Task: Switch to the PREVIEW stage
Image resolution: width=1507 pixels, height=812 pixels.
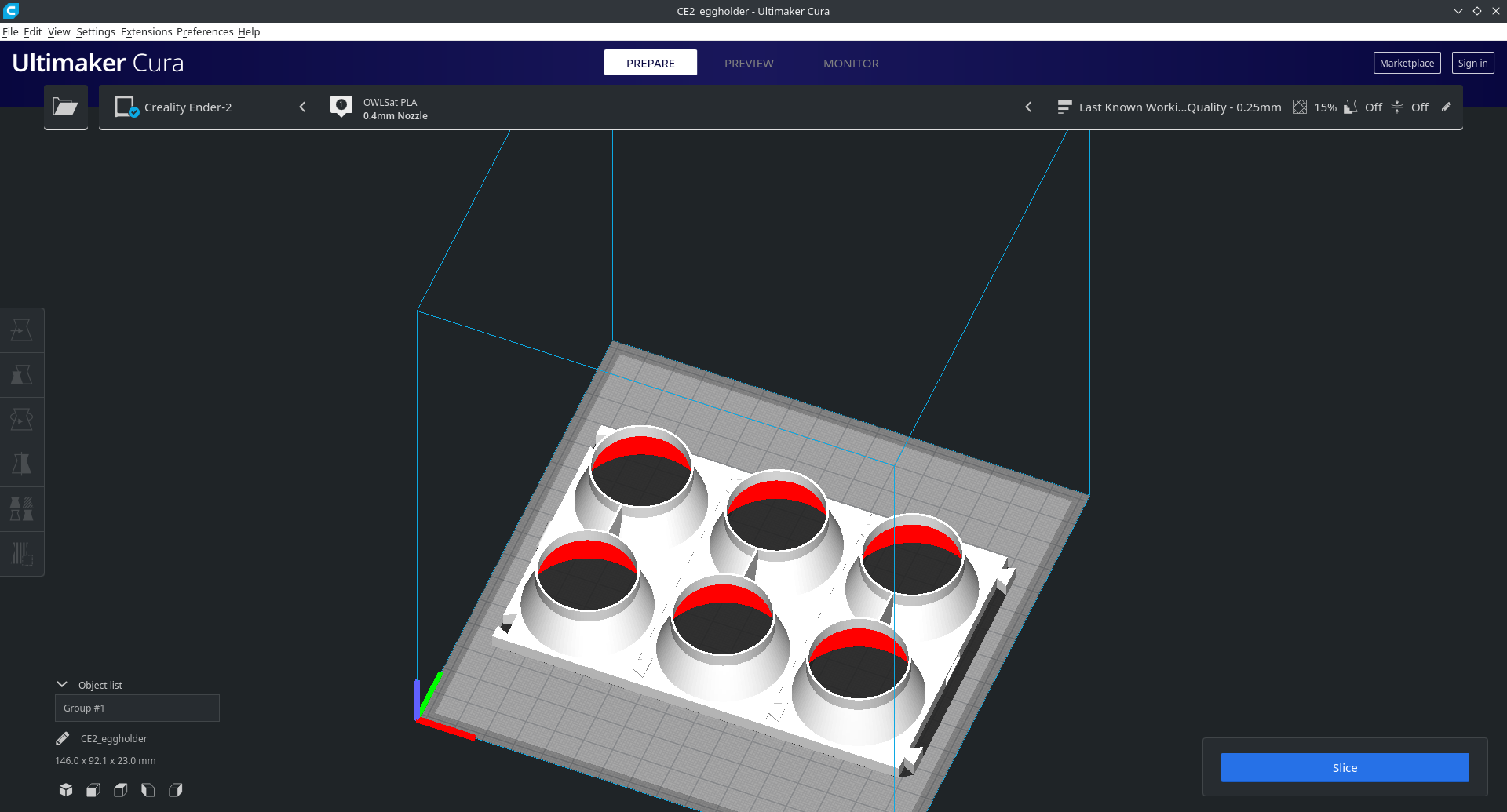Action: click(x=749, y=63)
